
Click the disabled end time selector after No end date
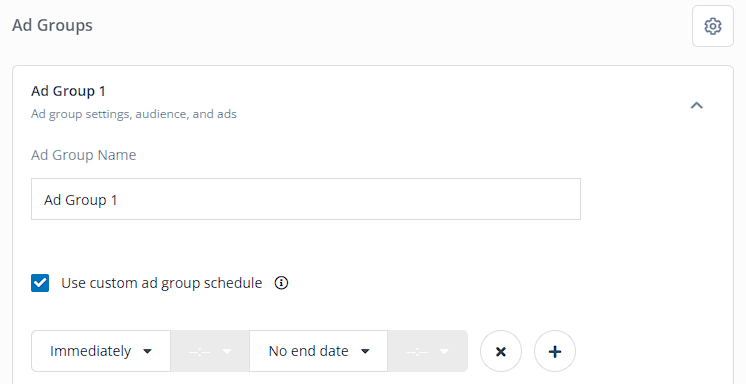[428, 351]
